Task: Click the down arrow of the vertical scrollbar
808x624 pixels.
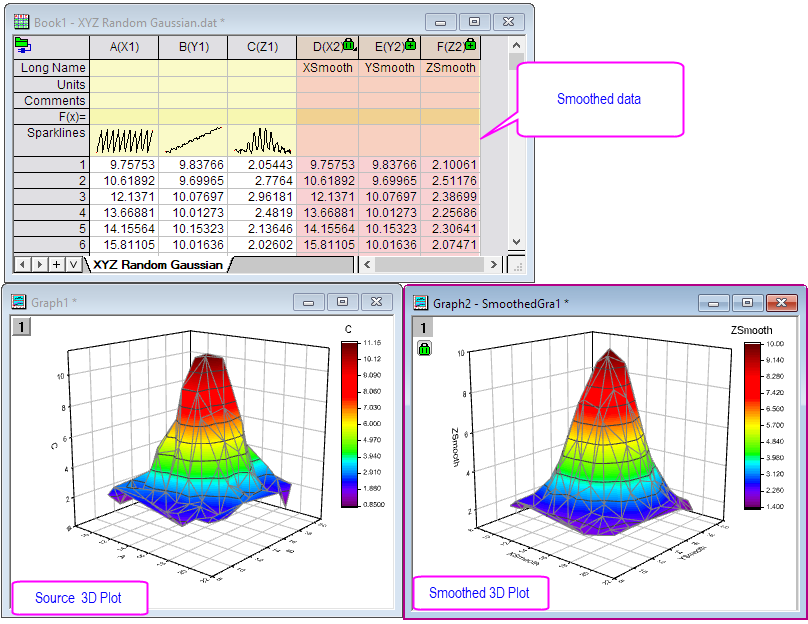Action: pyautogui.click(x=516, y=242)
